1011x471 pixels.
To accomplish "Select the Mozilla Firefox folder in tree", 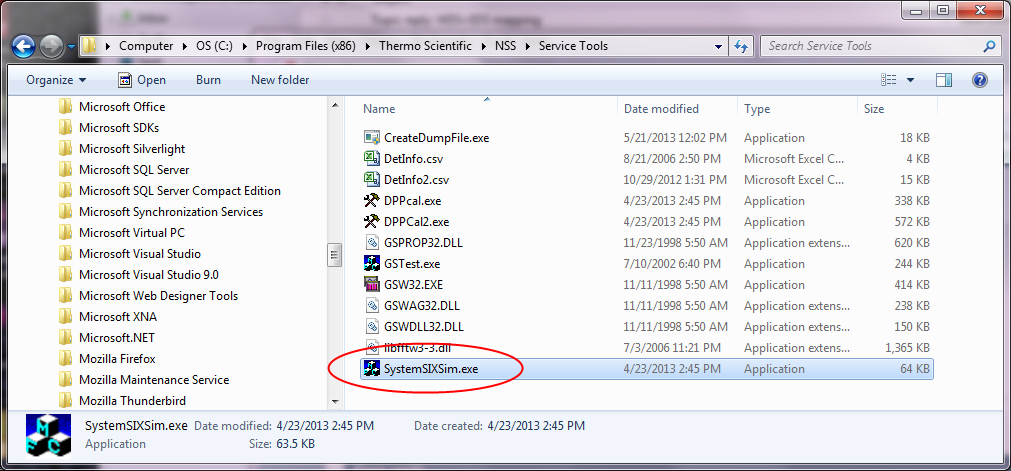I will pos(117,359).
